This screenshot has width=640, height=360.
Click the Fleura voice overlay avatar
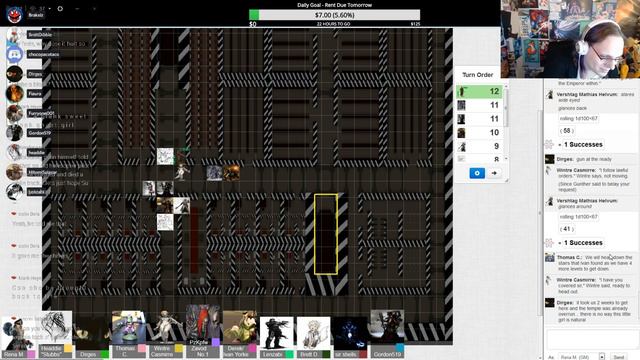coord(15,93)
